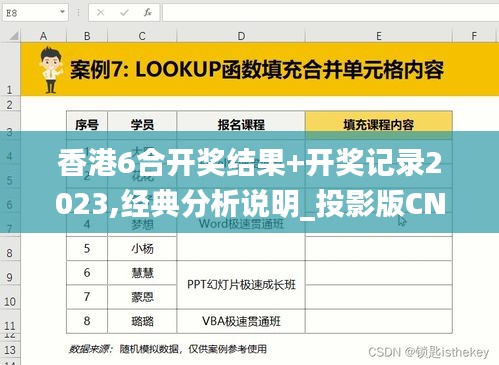Click the student cell 小杨

[x=142, y=249]
